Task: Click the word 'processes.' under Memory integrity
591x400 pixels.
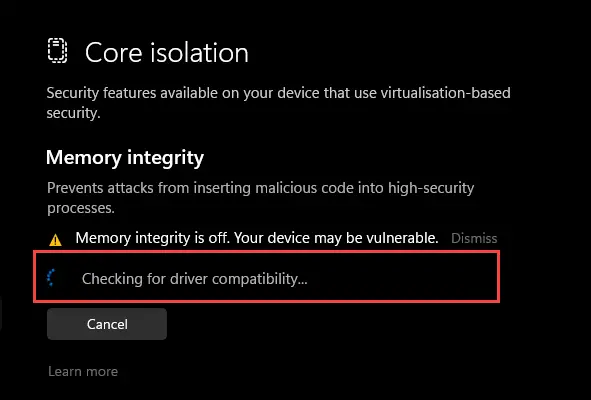Action: [x=81, y=208]
